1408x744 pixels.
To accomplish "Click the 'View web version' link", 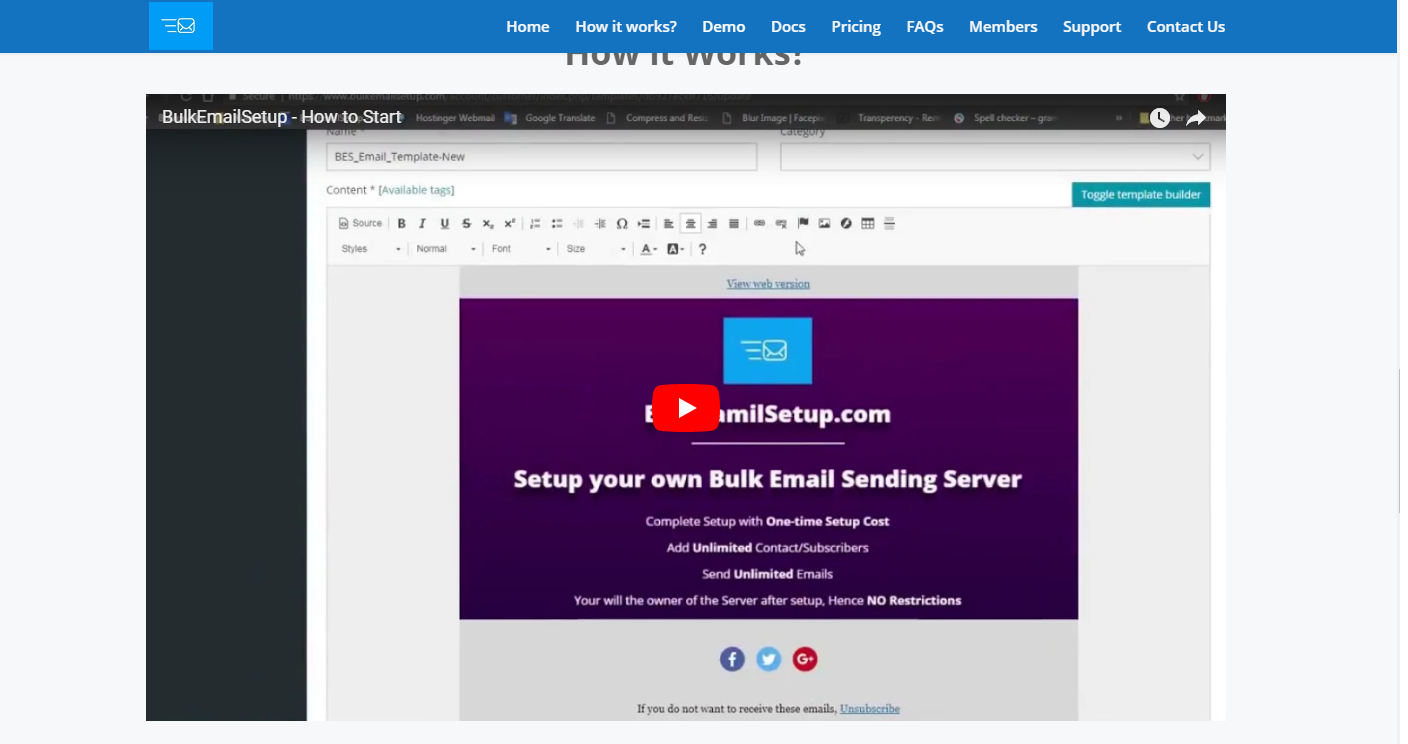I will (x=768, y=284).
